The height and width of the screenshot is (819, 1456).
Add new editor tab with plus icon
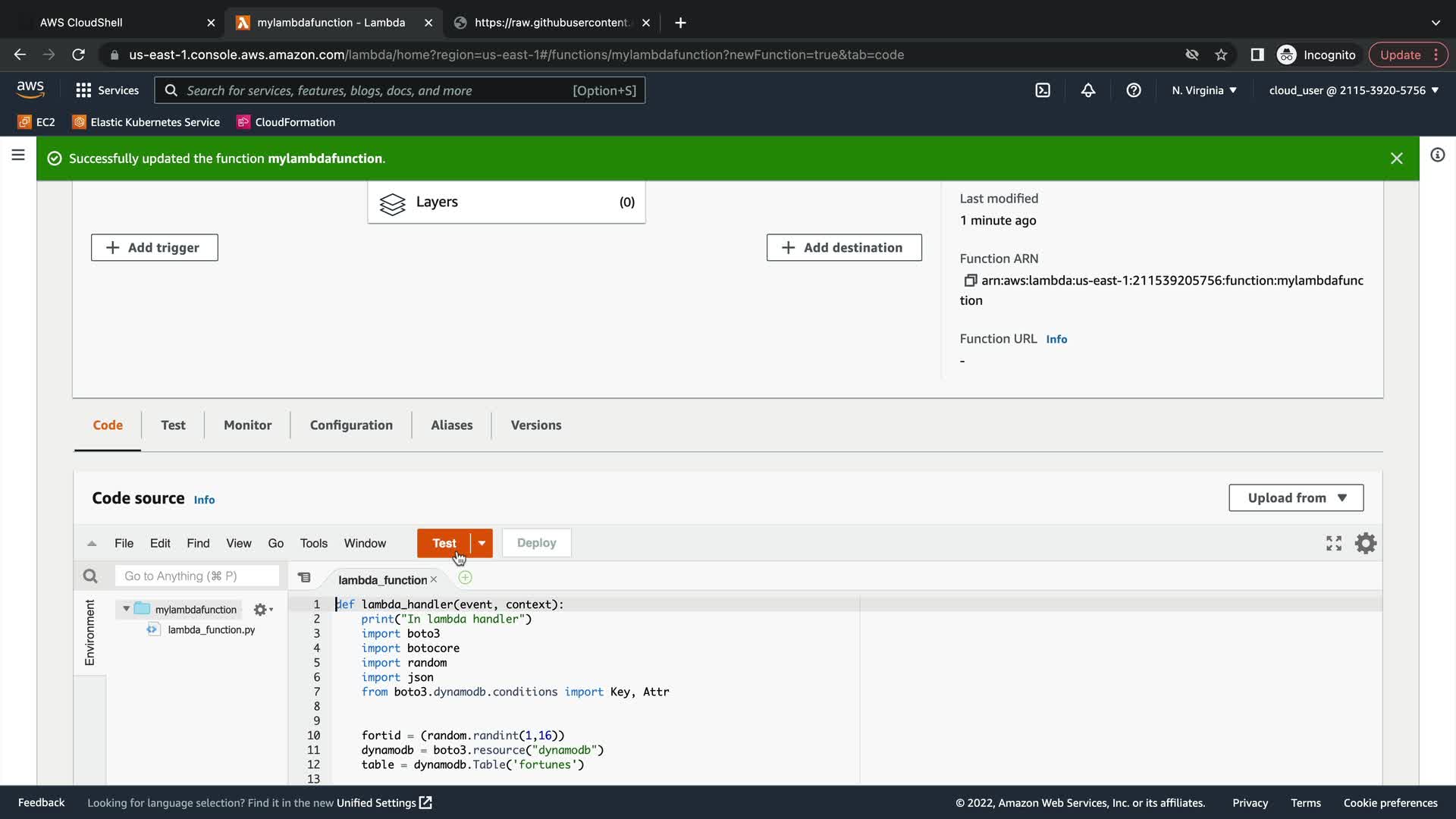pyautogui.click(x=465, y=578)
